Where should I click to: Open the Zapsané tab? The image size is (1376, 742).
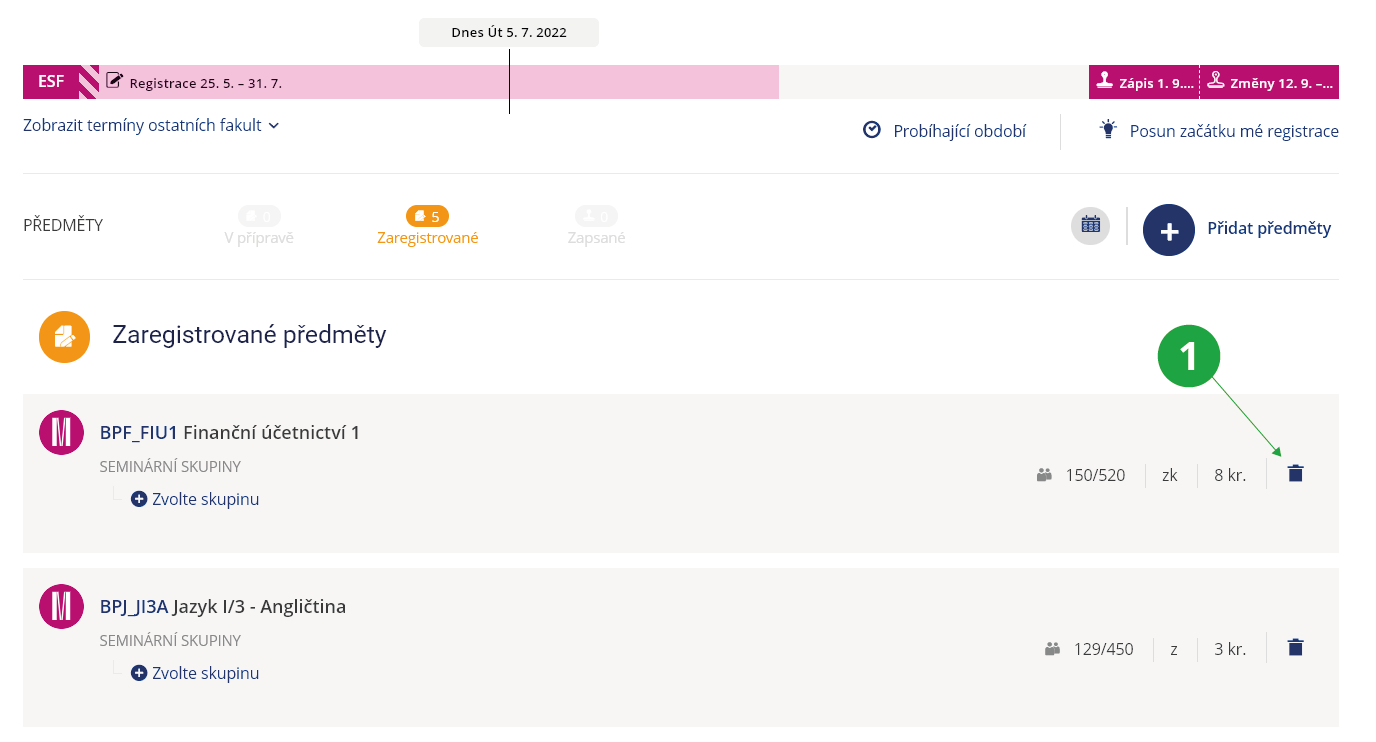[x=595, y=227]
